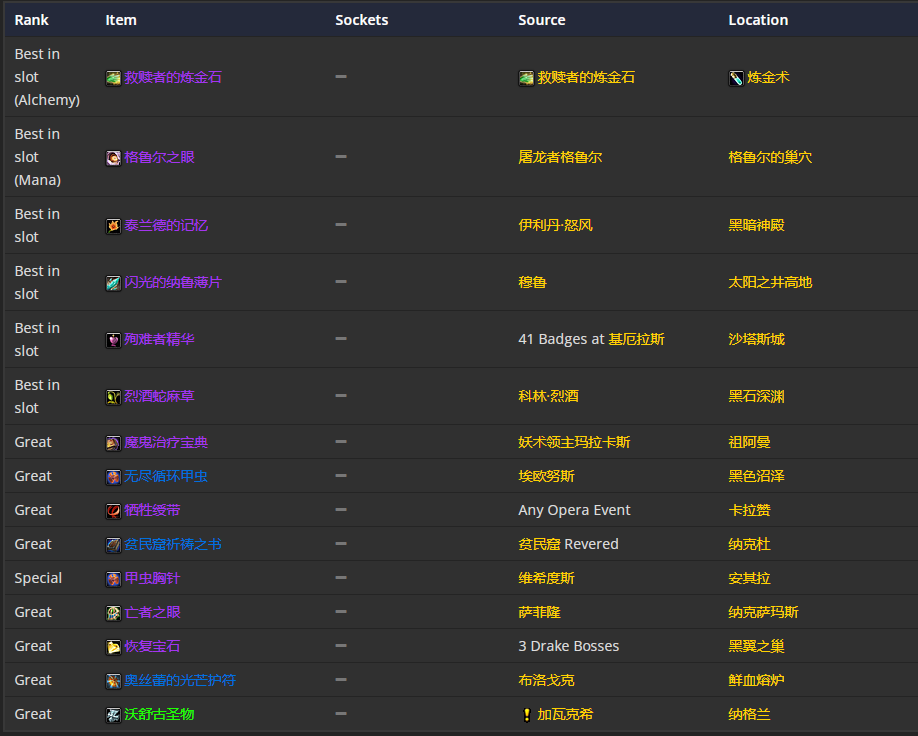Screen dimensions: 918x736
Task: Follow the 科林·烈酒 source link
Action: point(549,396)
